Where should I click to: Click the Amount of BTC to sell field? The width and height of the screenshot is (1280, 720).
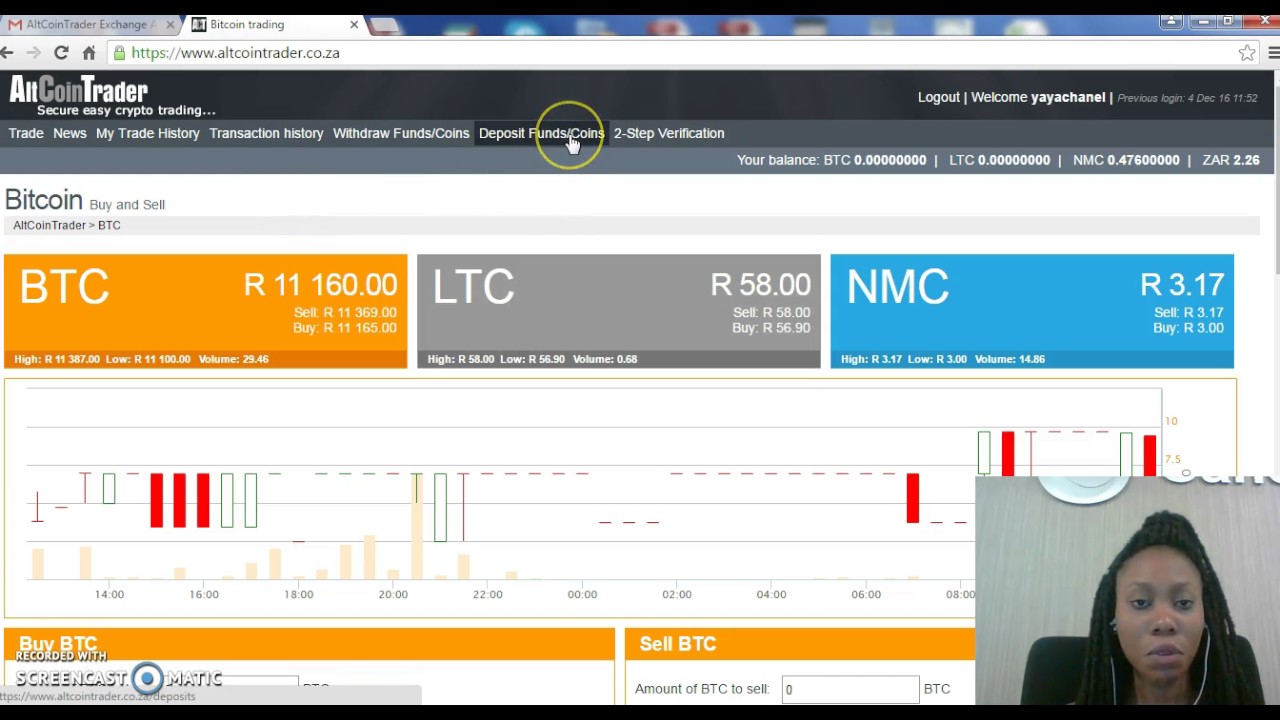pyautogui.click(x=850, y=689)
